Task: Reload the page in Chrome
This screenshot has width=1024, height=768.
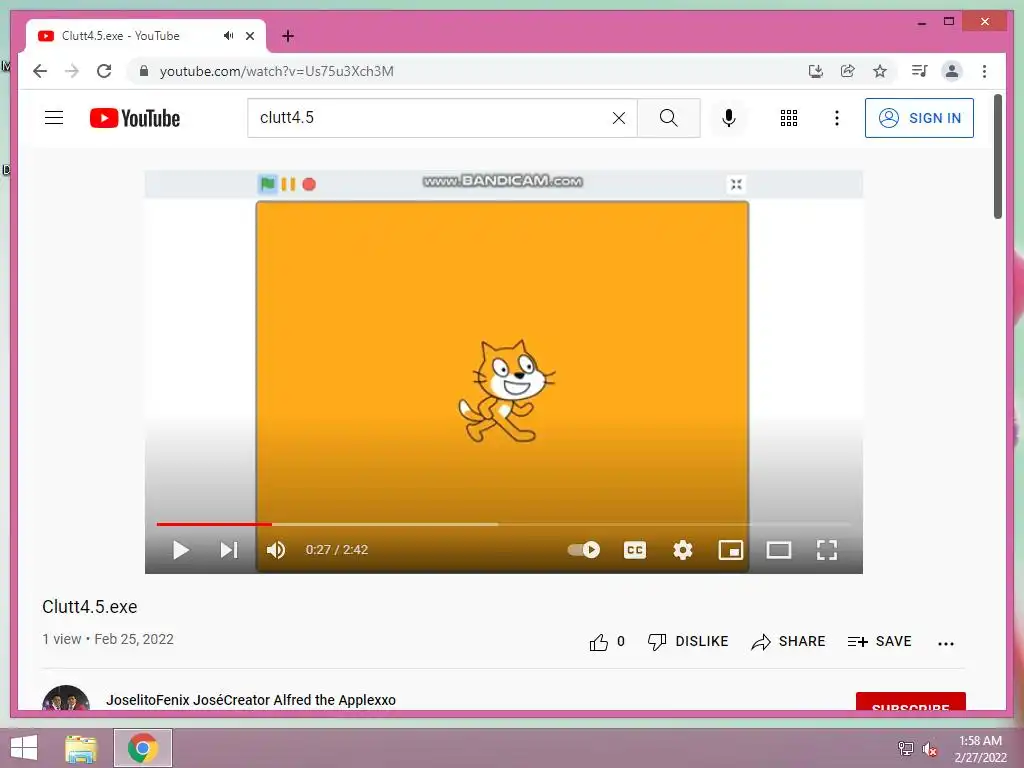Action: pyautogui.click(x=104, y=71)
